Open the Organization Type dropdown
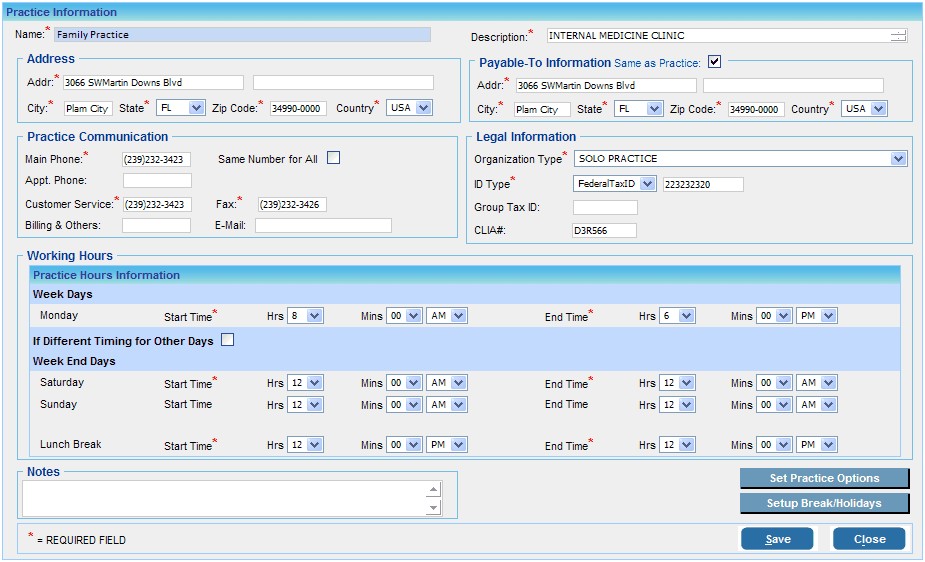The image size is (925, 562). tap(898, 159)
